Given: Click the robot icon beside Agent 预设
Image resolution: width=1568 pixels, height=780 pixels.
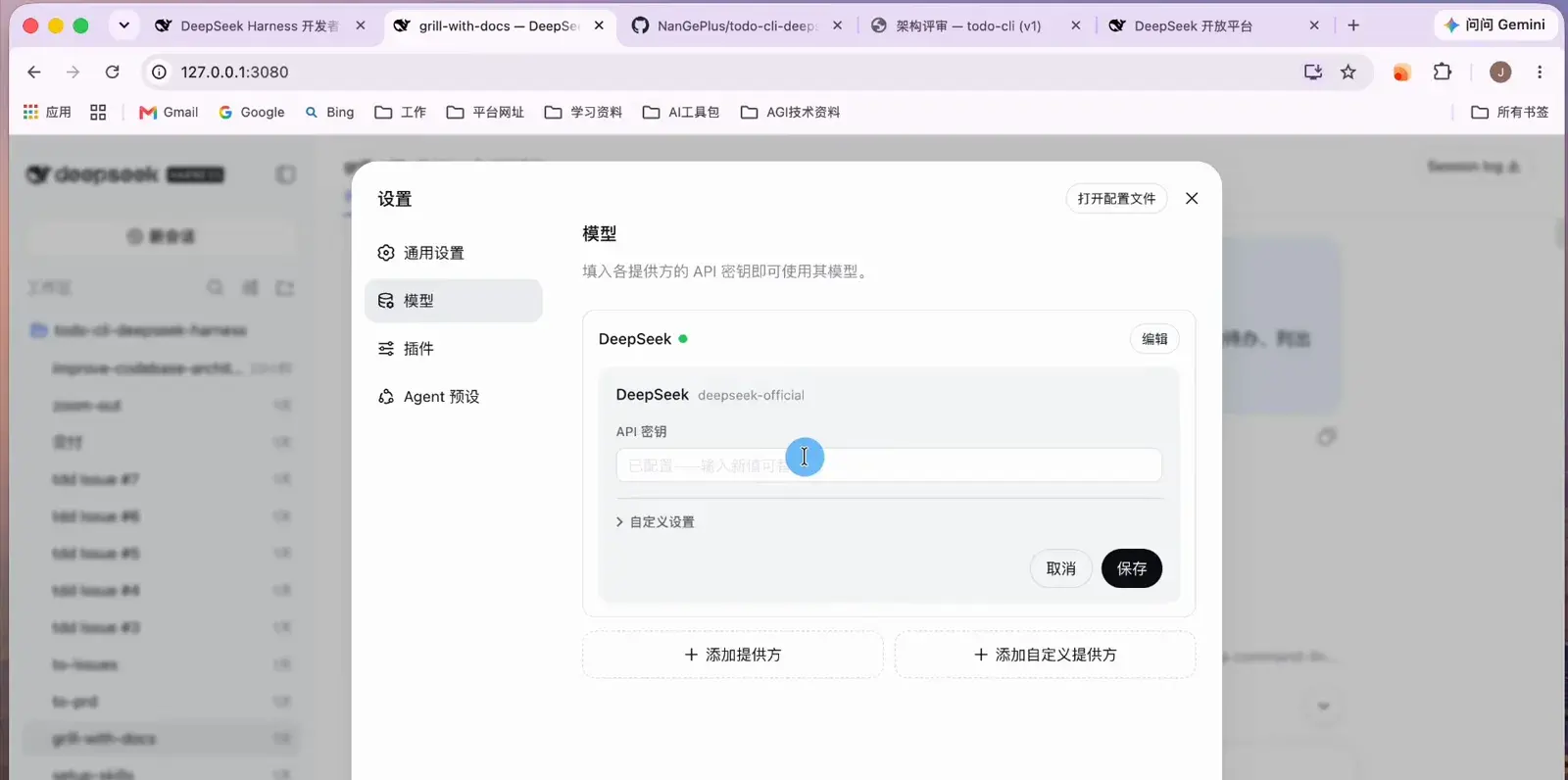Looking at the screenshot, I should pyautogui.click(x=386, y=397).
